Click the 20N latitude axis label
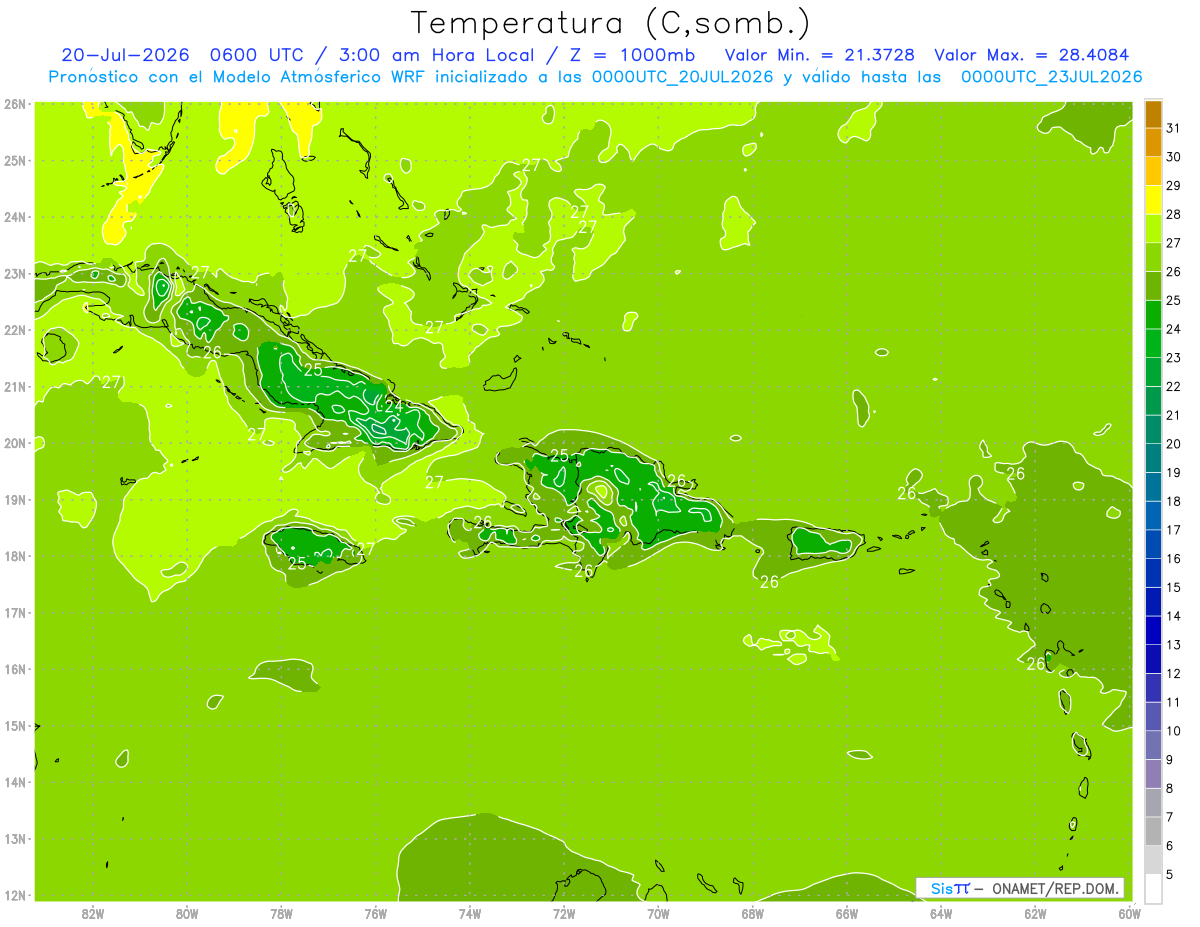 (15, 443)
